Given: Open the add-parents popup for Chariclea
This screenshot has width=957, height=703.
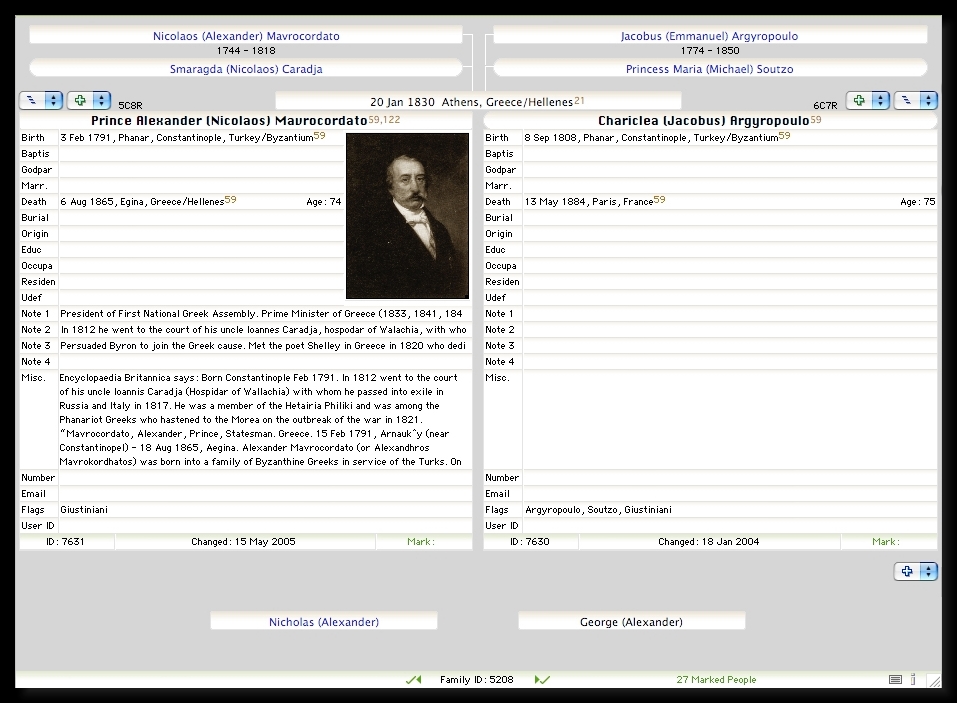Looking at the screenshot, I should coord(867,101).
